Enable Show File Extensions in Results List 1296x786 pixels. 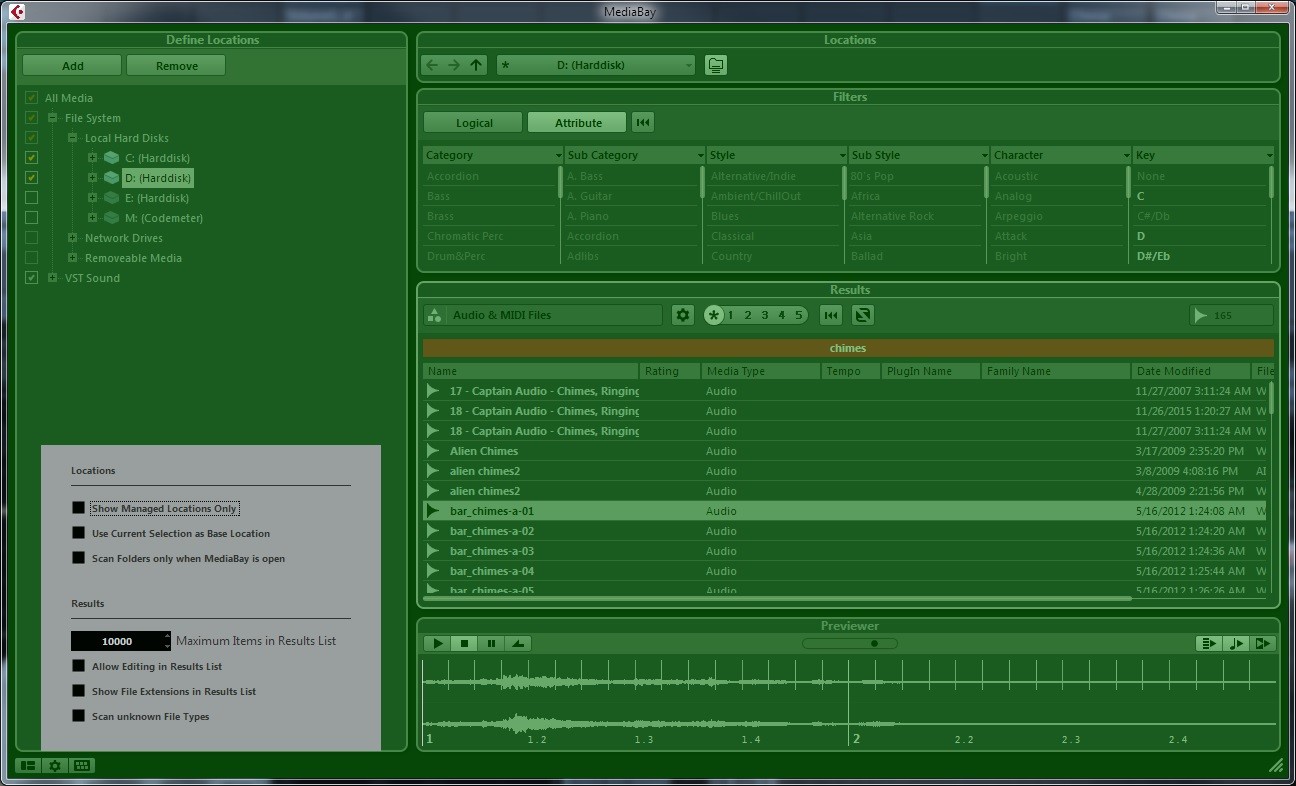pos(79,691)
